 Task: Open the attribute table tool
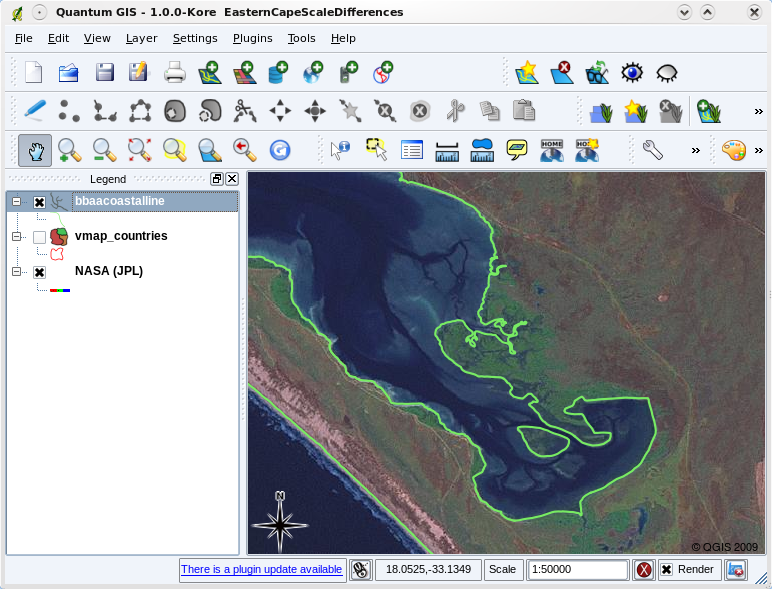tap(412, 150)
